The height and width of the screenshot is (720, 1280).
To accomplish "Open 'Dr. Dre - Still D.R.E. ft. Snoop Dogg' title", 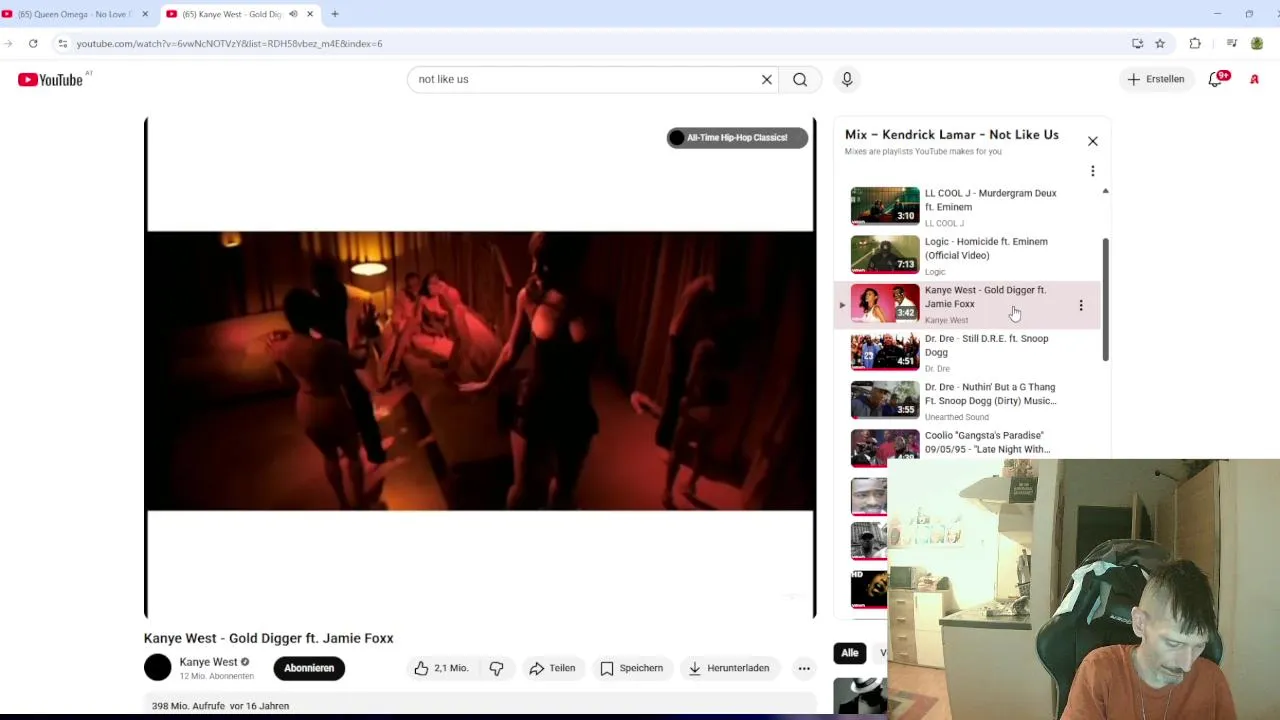I will [986, 345].
